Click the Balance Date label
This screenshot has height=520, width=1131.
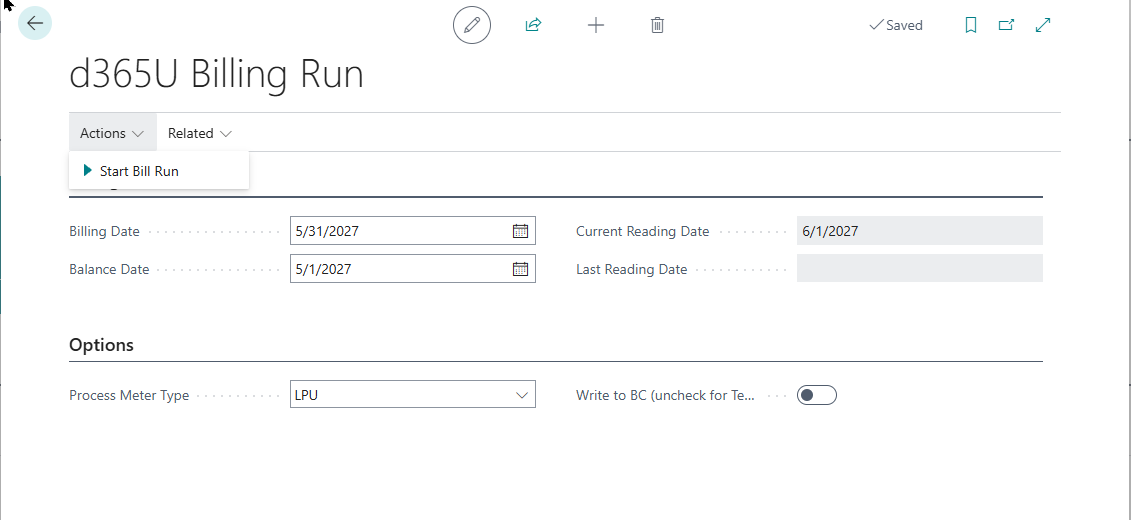pyautogui.click(x=109, y=269)
